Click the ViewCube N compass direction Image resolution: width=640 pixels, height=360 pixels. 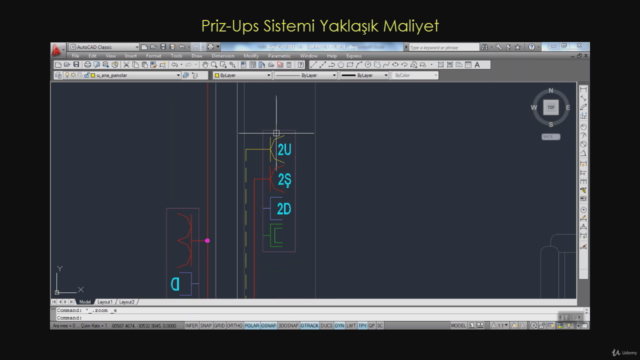(551, 91)
